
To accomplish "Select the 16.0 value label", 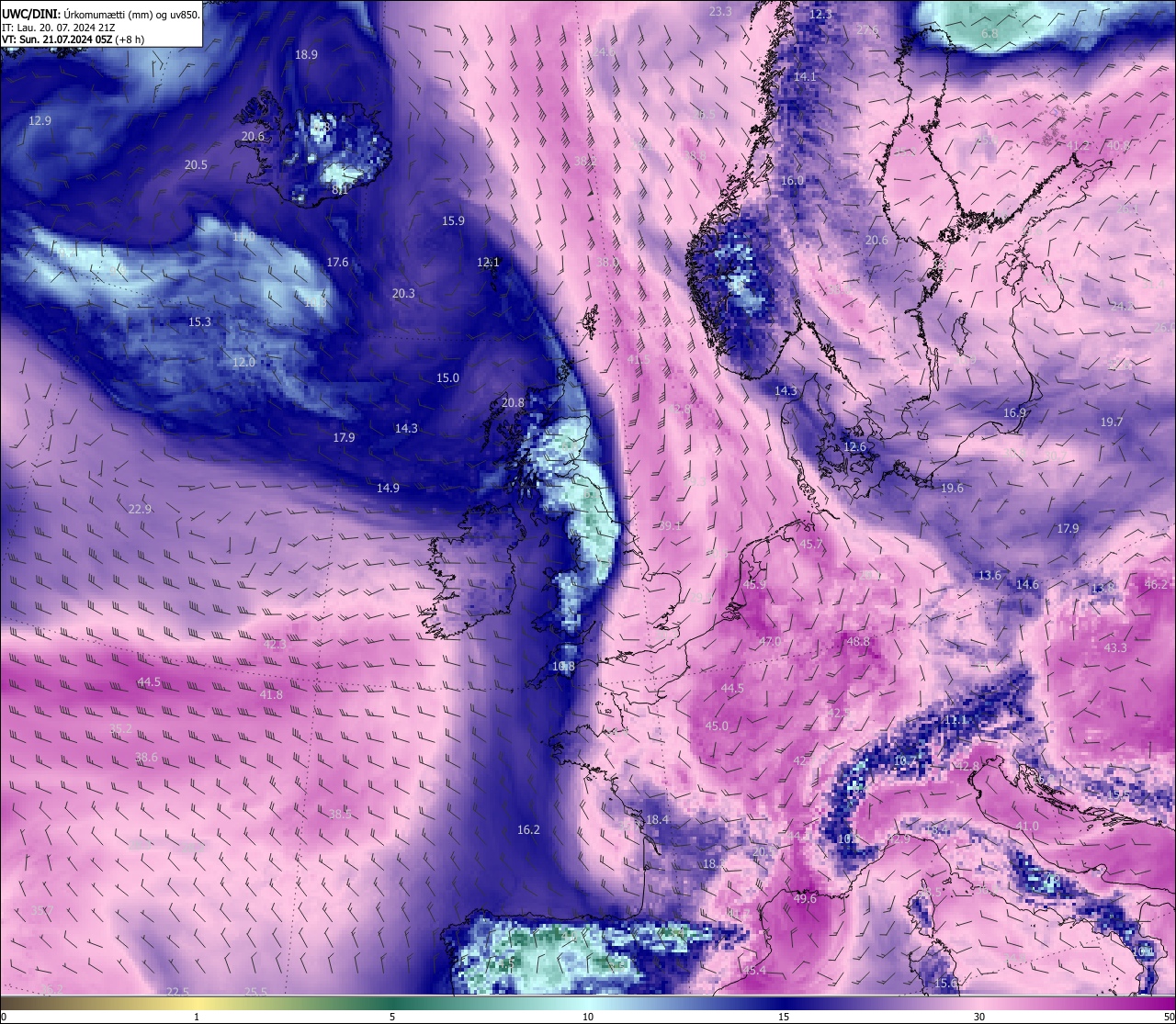I will (x=792, y=180).
